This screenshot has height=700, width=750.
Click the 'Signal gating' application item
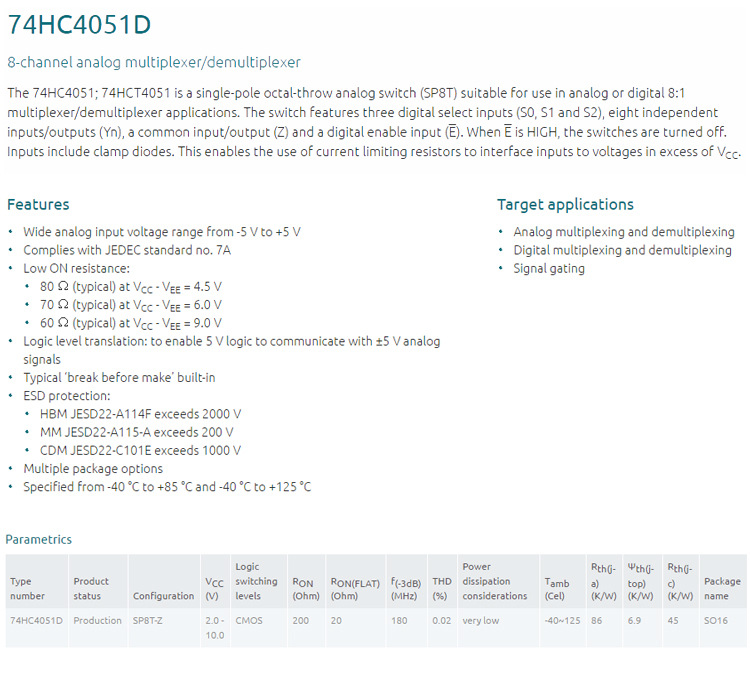(549, 268)
